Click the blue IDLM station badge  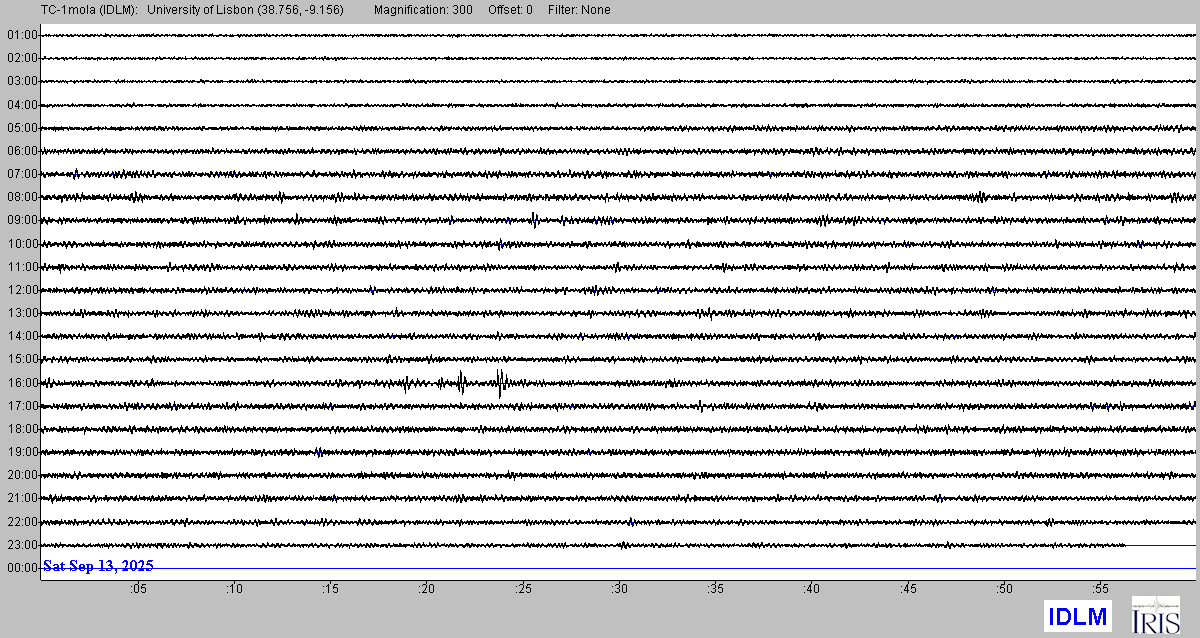click(x=1078, y=616)
